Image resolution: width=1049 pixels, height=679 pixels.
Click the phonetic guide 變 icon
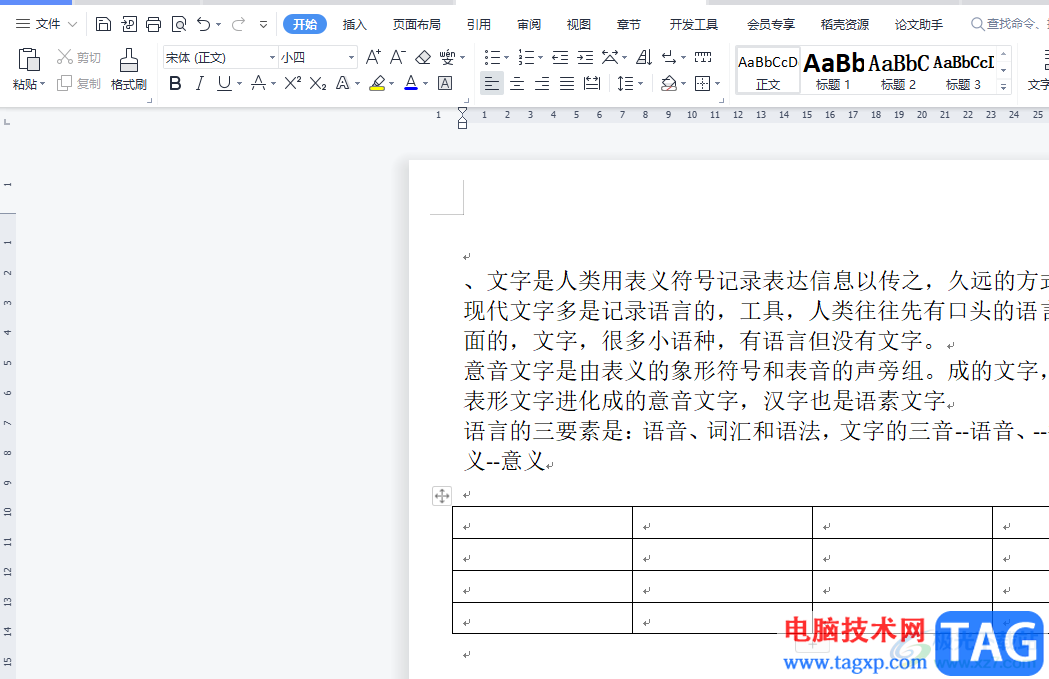point(448,58)
